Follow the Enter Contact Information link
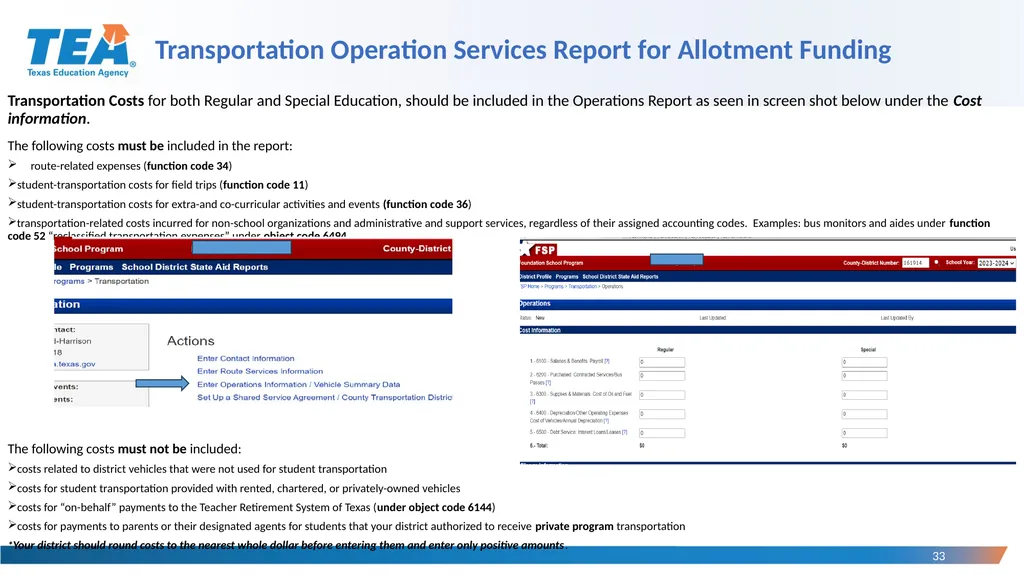This screenshot has width=1024, height=575. [246, 358]
